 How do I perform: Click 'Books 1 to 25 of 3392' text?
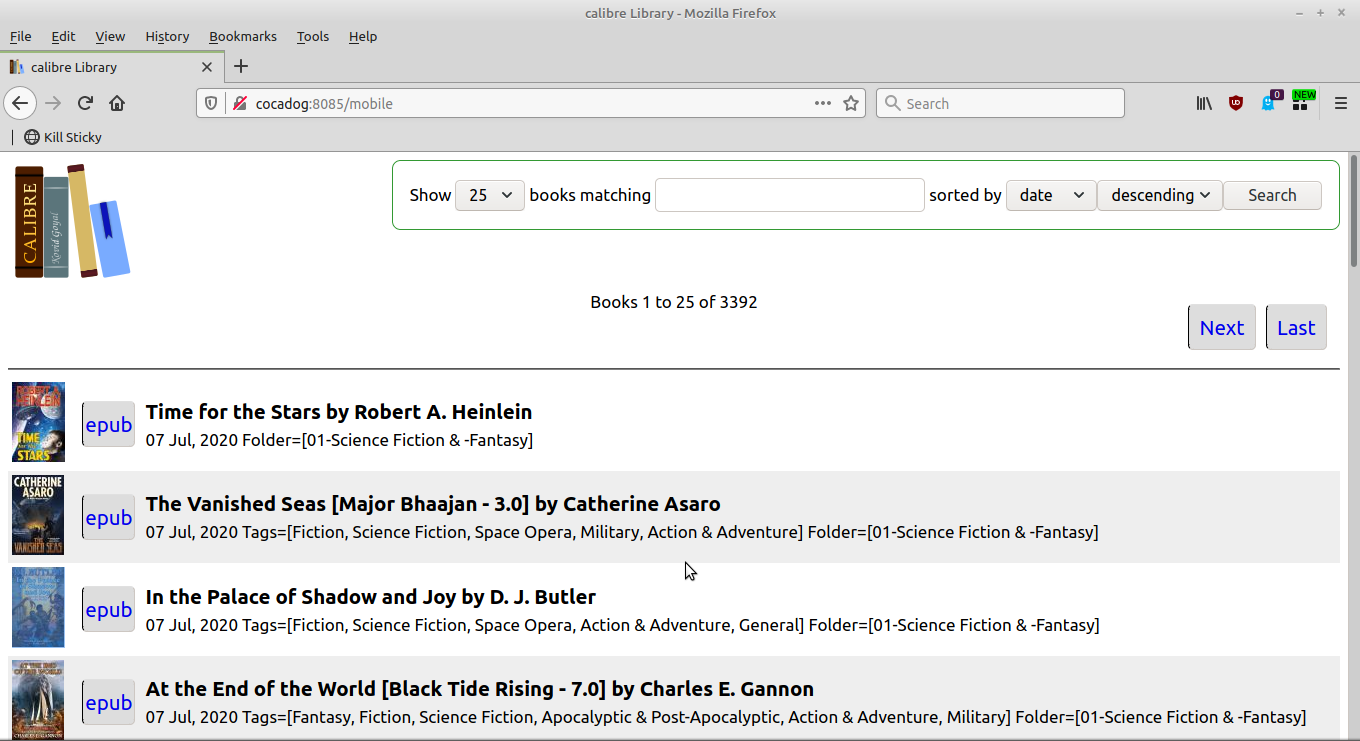click(x=674, y=302)
